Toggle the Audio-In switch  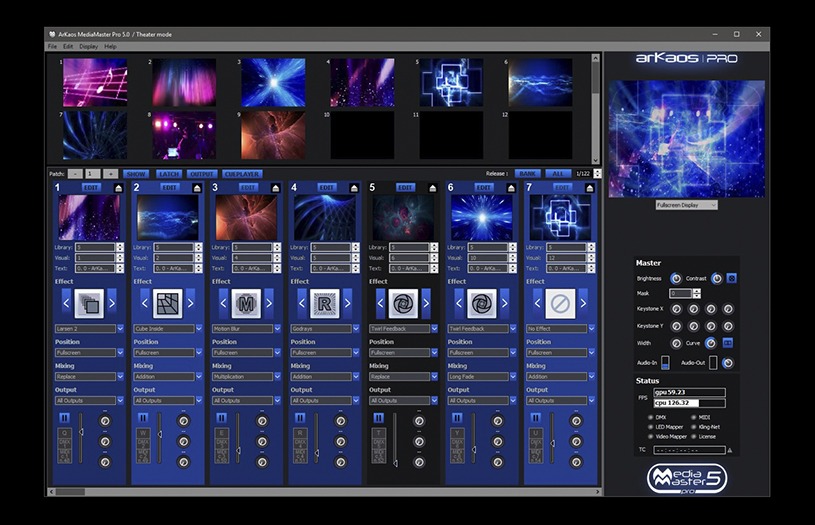coord(665,363)
